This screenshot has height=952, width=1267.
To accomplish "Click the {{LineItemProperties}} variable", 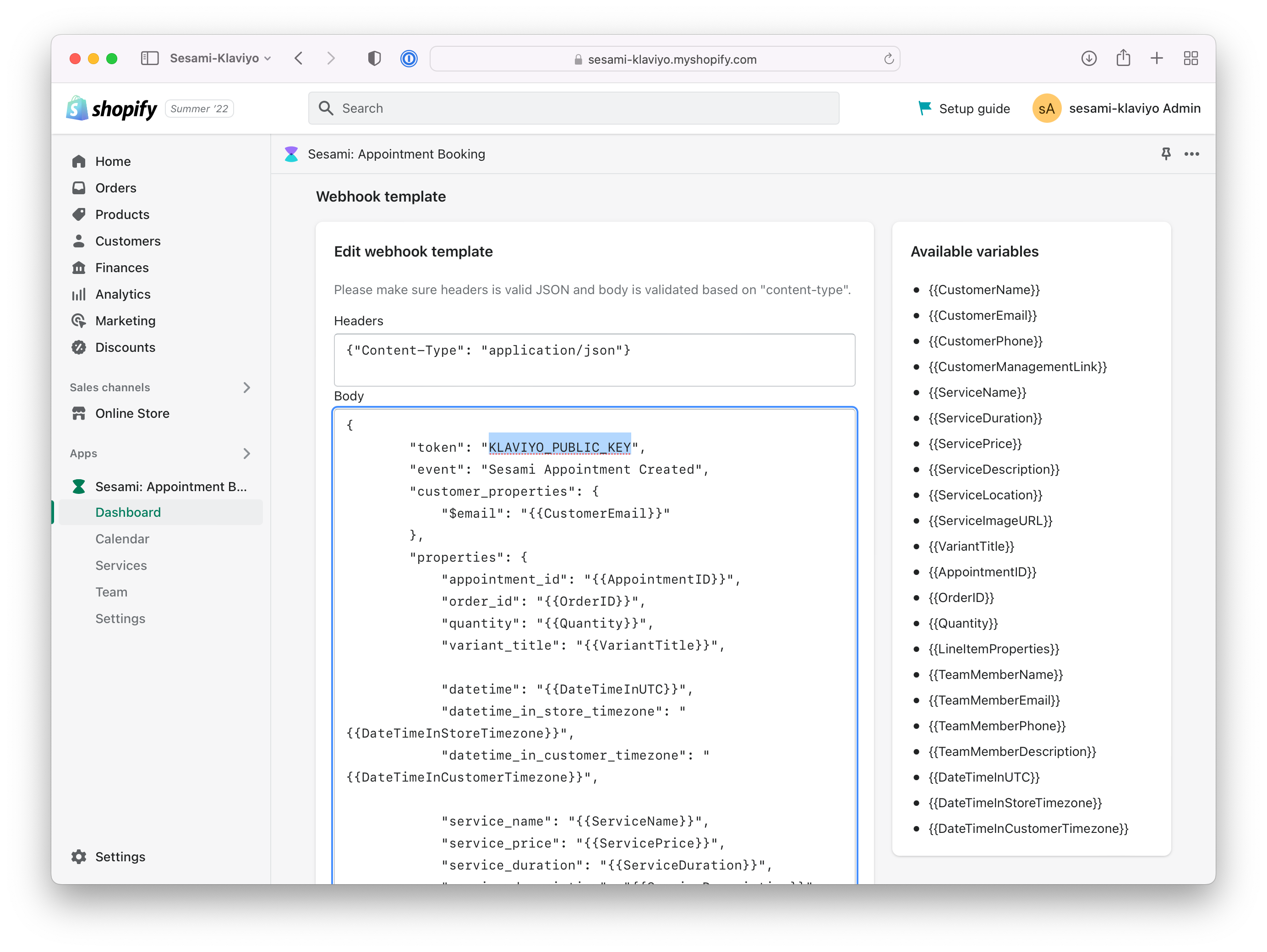I will coord(994,649).
